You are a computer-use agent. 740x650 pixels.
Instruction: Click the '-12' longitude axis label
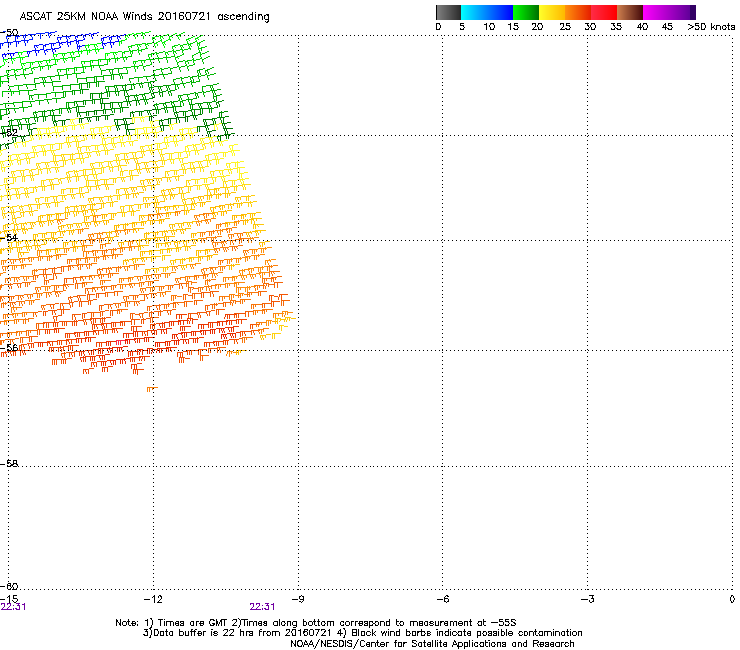pos(153,599)
